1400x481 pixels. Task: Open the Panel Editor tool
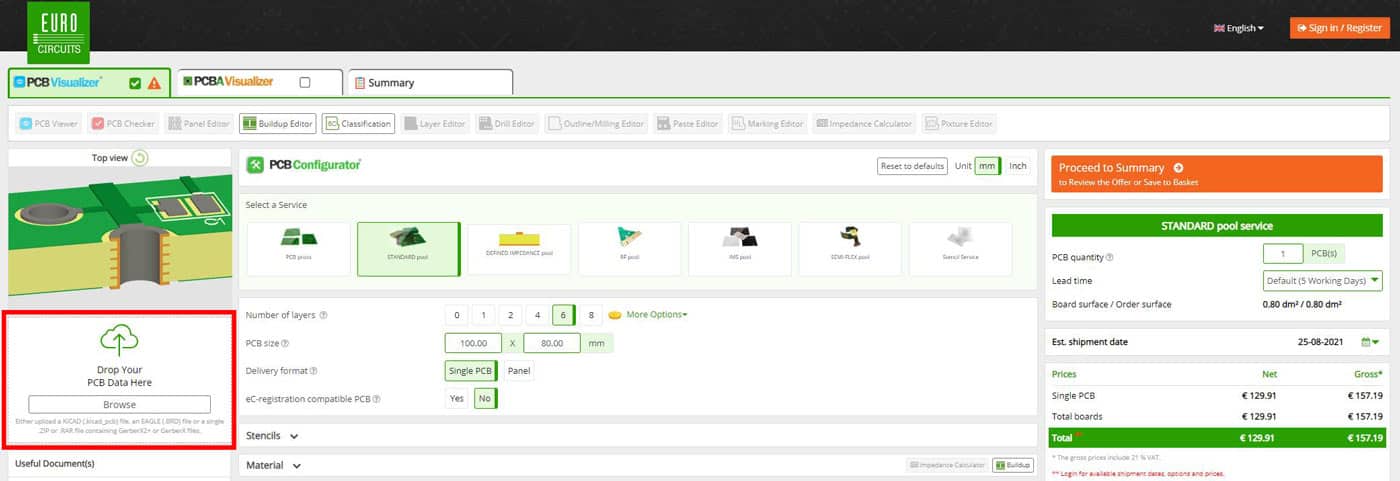tap(198, 124)
